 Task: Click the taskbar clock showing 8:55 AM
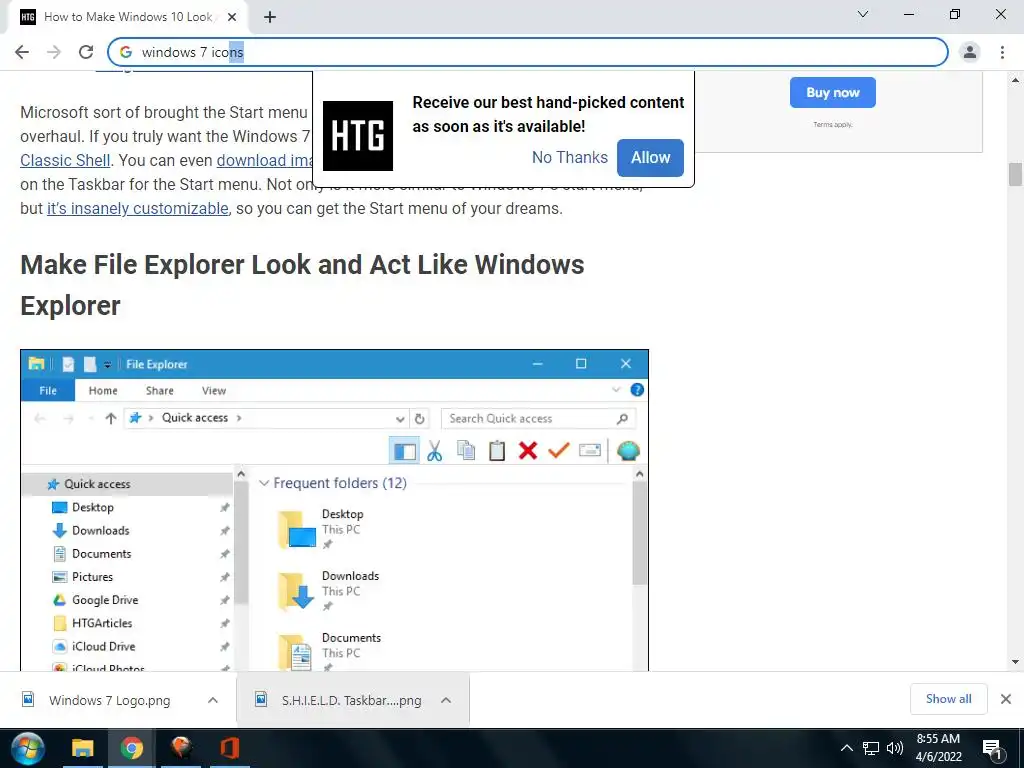[938, 748]
